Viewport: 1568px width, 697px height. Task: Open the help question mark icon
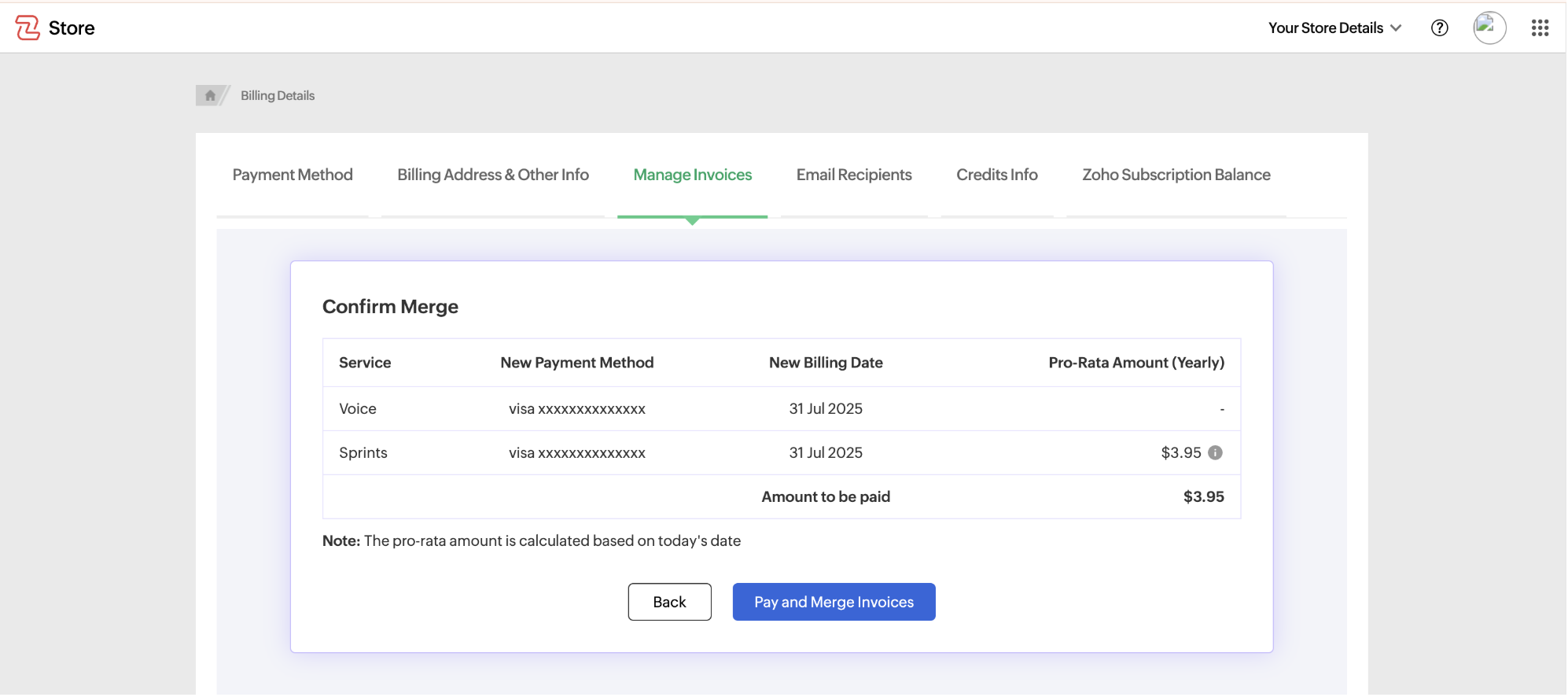pos(1439,28)
